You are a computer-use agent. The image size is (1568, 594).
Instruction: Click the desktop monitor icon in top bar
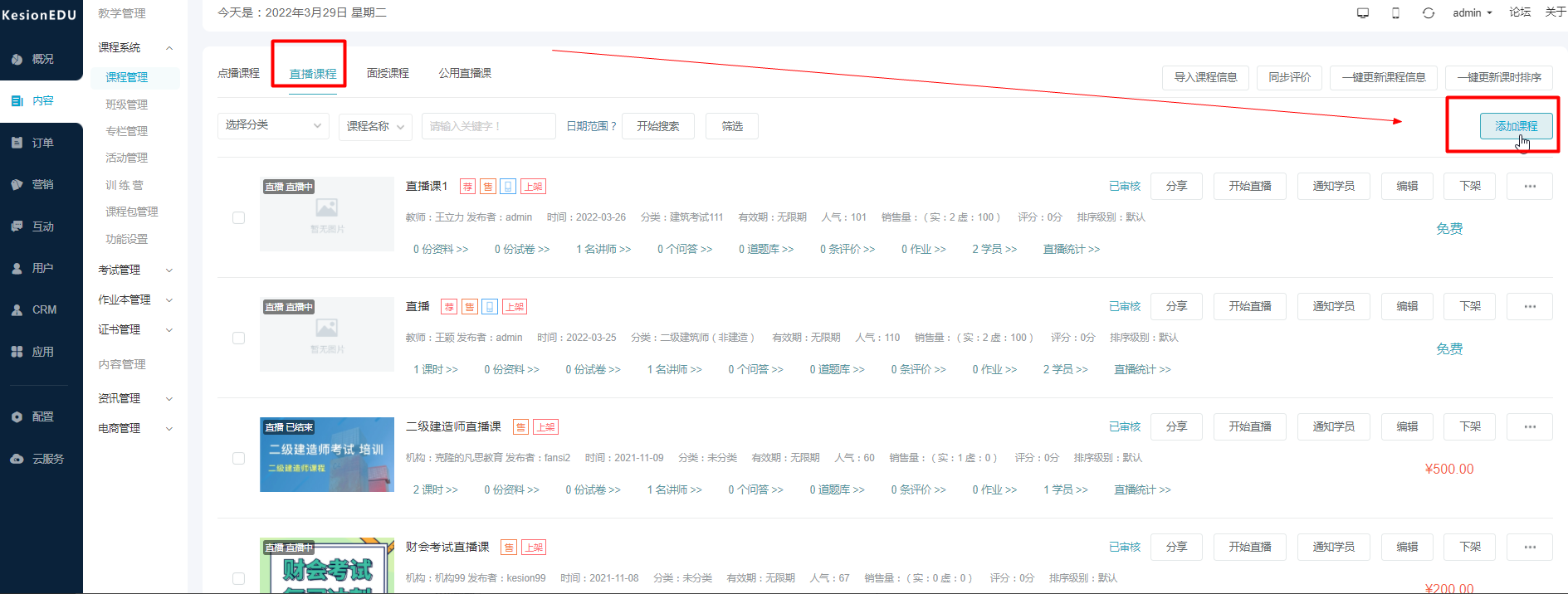[1363, 13]
